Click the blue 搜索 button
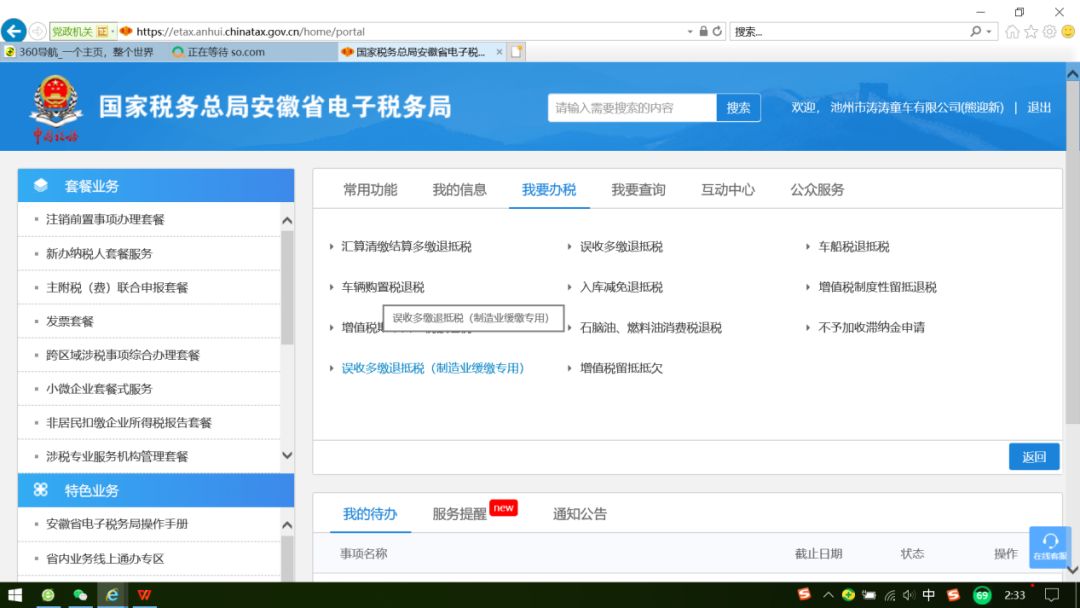1080x608 pixels. [738, 107]
